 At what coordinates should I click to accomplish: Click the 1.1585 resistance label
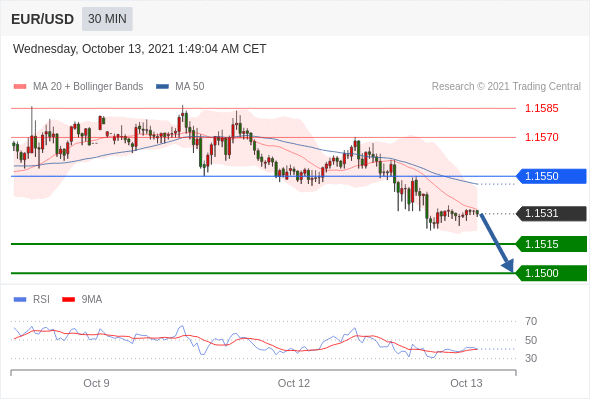(541, 108)
